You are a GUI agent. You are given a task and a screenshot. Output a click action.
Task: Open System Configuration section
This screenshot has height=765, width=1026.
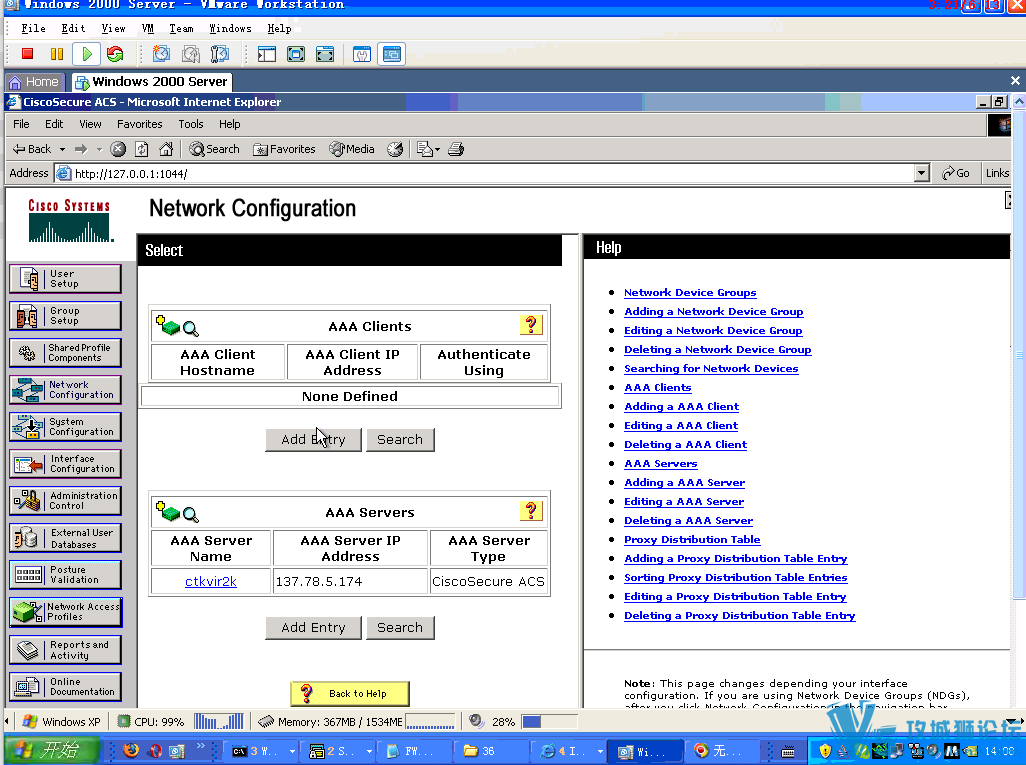[x=65, y=427]
